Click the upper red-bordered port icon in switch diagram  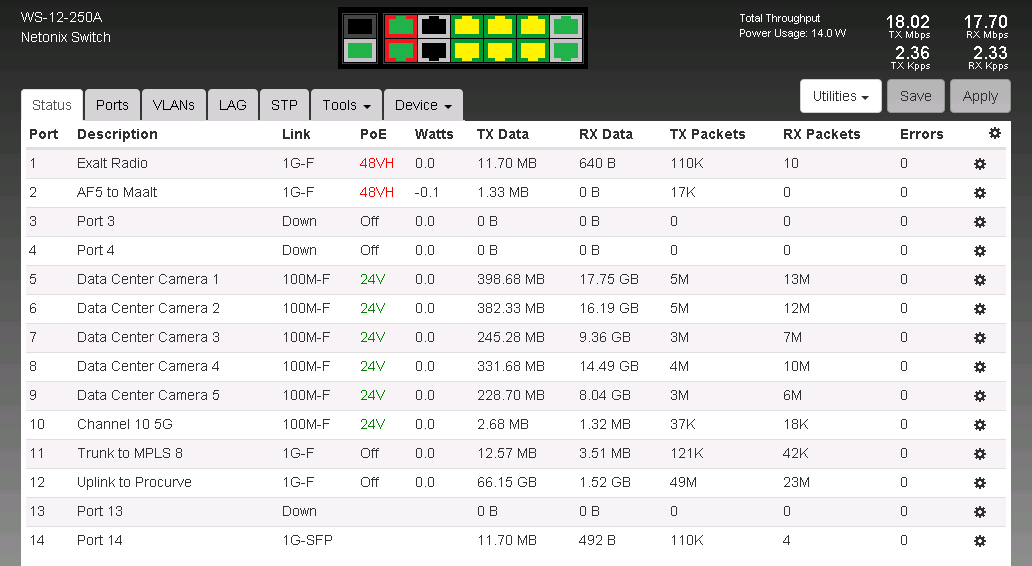point(400,26)
